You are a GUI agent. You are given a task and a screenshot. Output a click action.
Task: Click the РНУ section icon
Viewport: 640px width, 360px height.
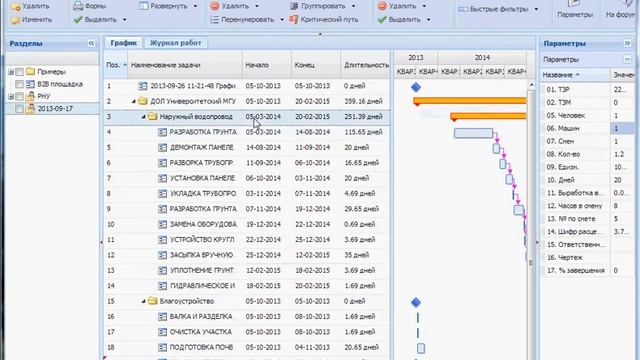[30, 96]
